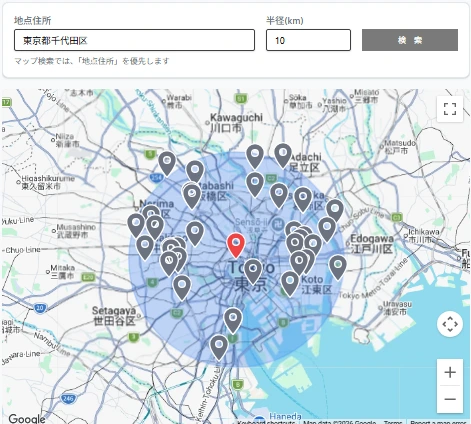
Task: Click the Matsudo 松戸市 map label
Action: pos(400,147)
